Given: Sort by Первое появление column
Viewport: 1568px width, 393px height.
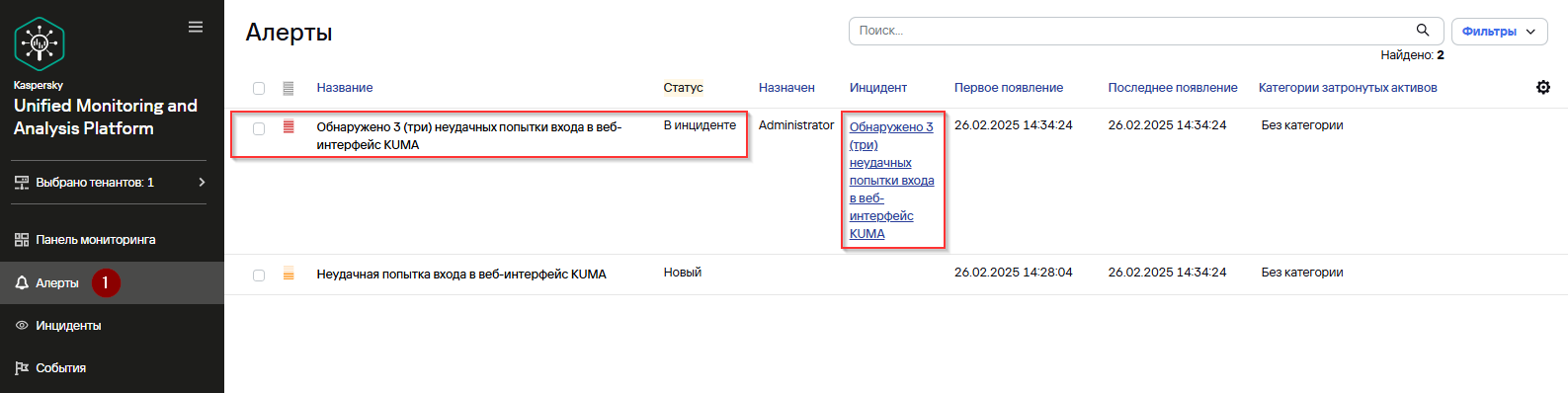Looking at the screenshot, I should point(1009,88).
